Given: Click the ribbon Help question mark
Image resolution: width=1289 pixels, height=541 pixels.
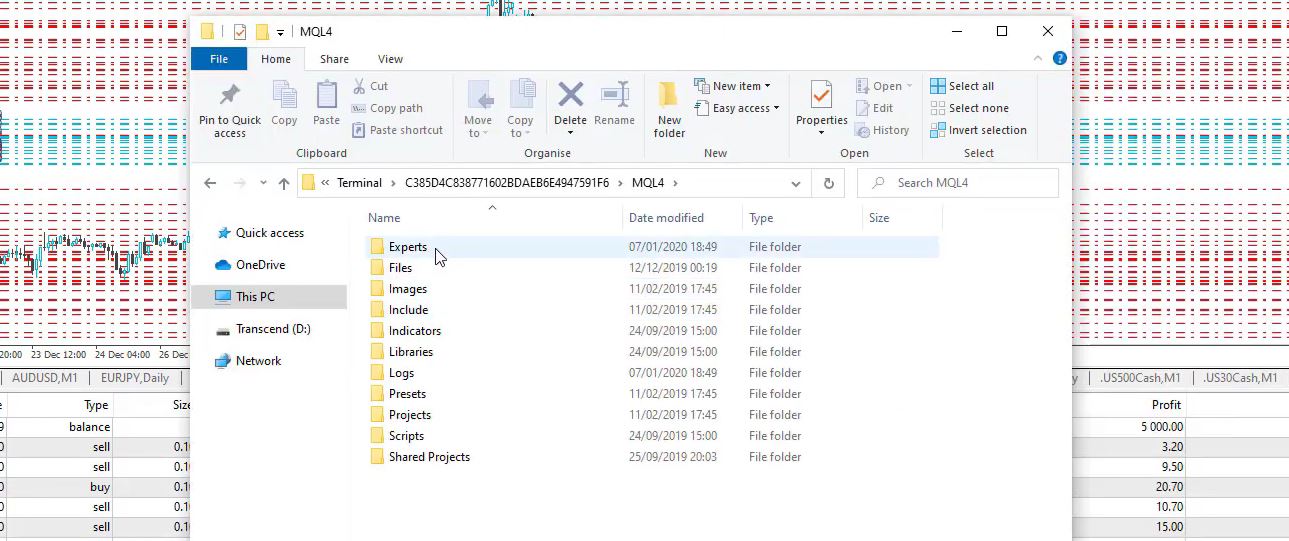Looking at the screenshot, I should (x=1060, y=59).
